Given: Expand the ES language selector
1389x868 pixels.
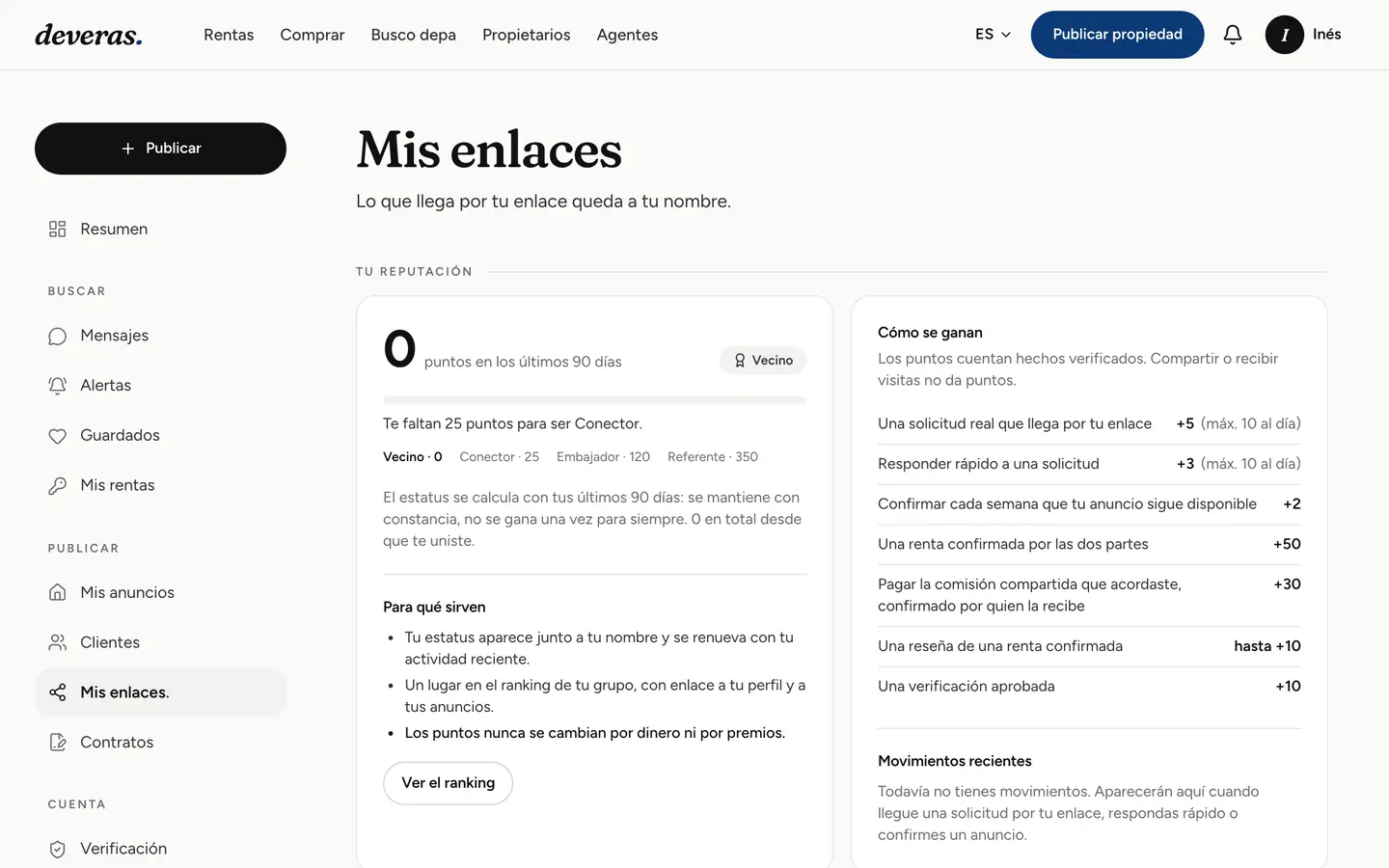Looking at the screenshot, I should [x=993, y=35].
